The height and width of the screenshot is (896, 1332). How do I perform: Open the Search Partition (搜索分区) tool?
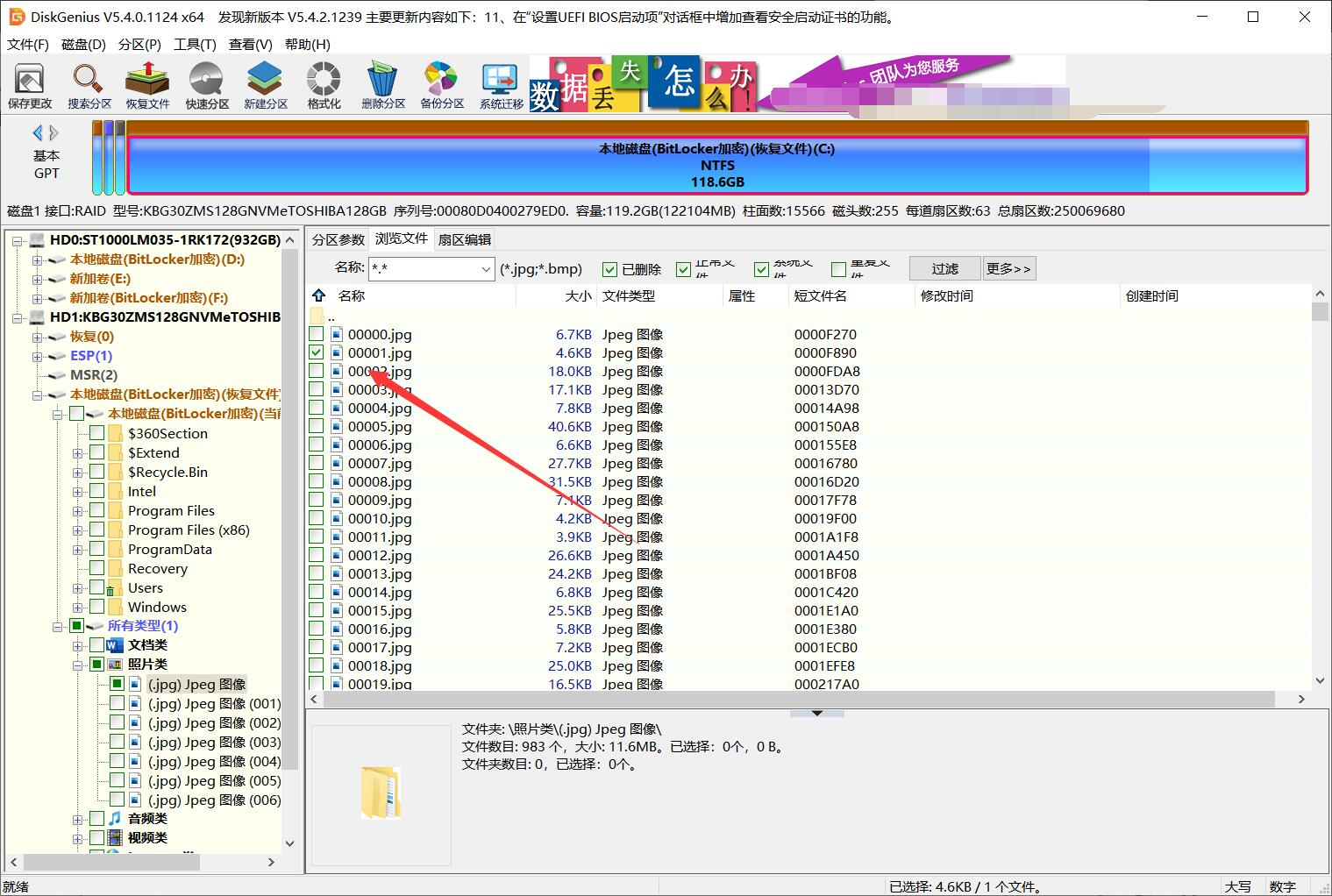click(89, 86)
